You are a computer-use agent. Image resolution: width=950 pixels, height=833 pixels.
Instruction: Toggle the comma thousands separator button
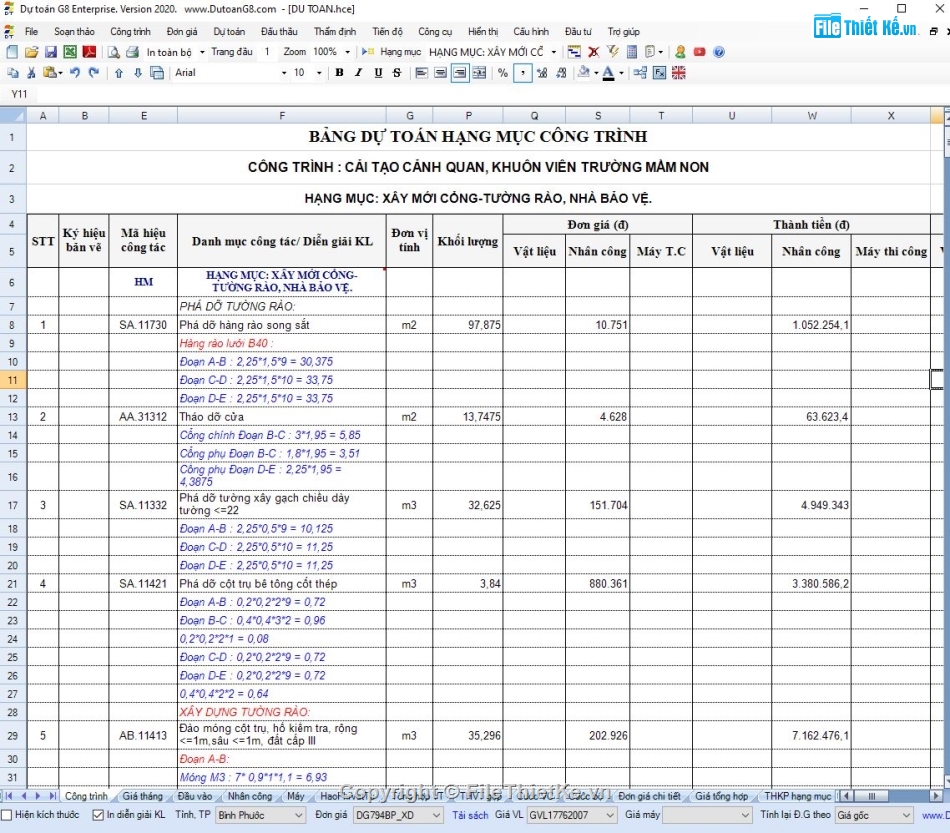click(x=523, y=73)
